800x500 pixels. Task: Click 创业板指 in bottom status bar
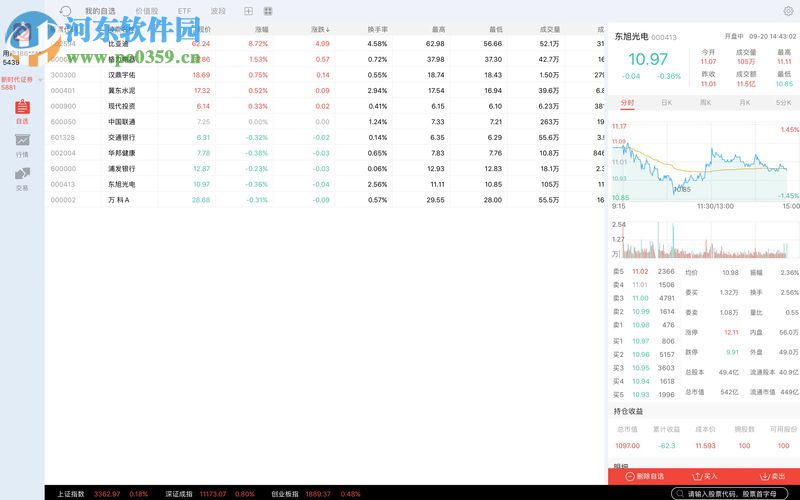coord(285,494)
